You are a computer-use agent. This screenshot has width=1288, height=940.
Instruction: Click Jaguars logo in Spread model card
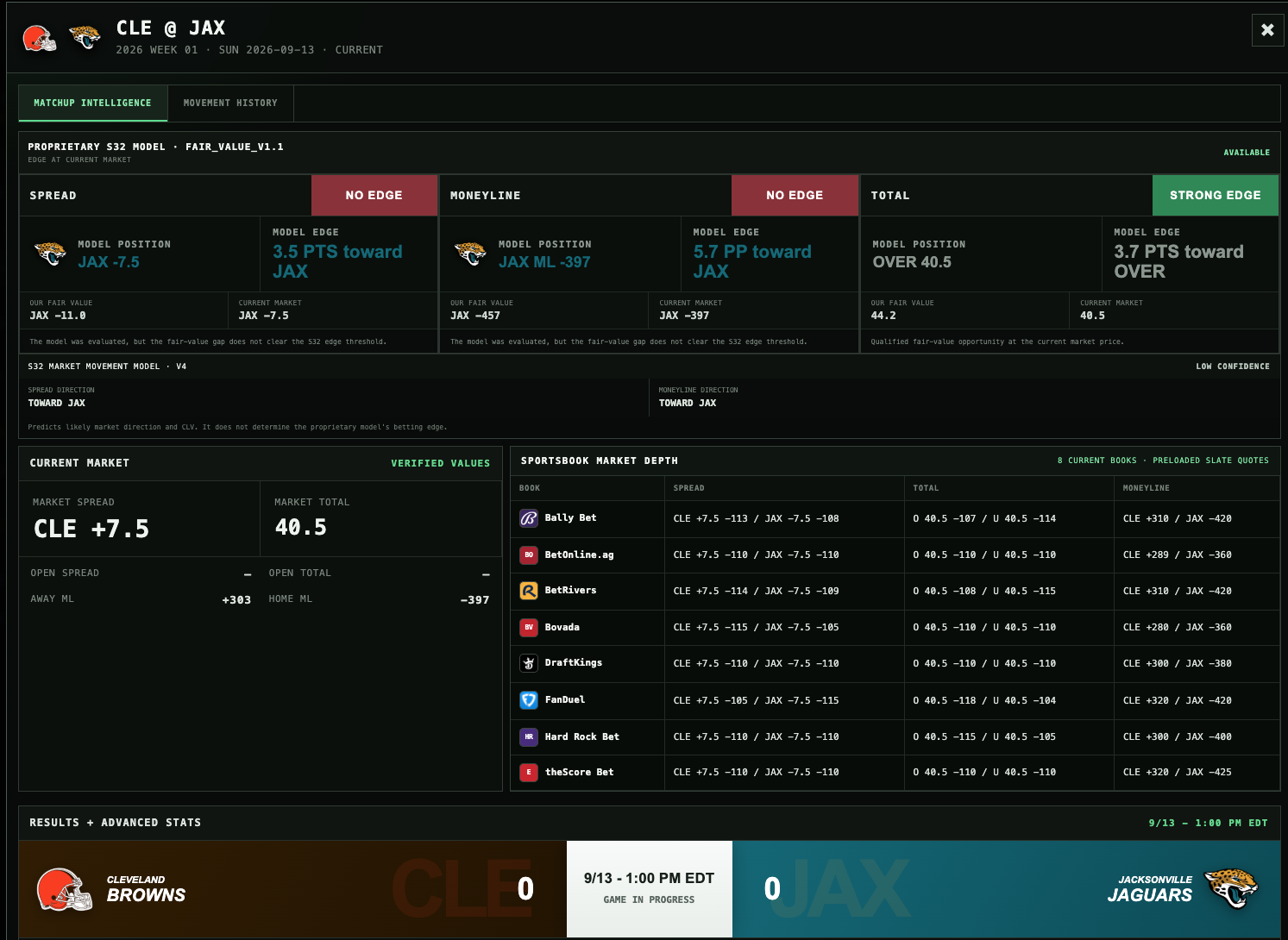click(x=50, y=254)
